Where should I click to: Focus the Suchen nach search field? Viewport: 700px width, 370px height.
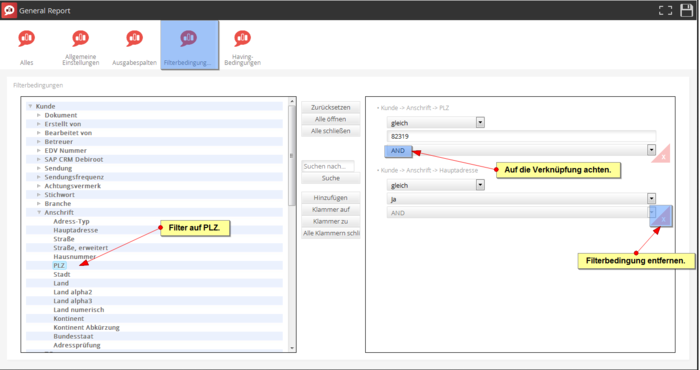328,166
